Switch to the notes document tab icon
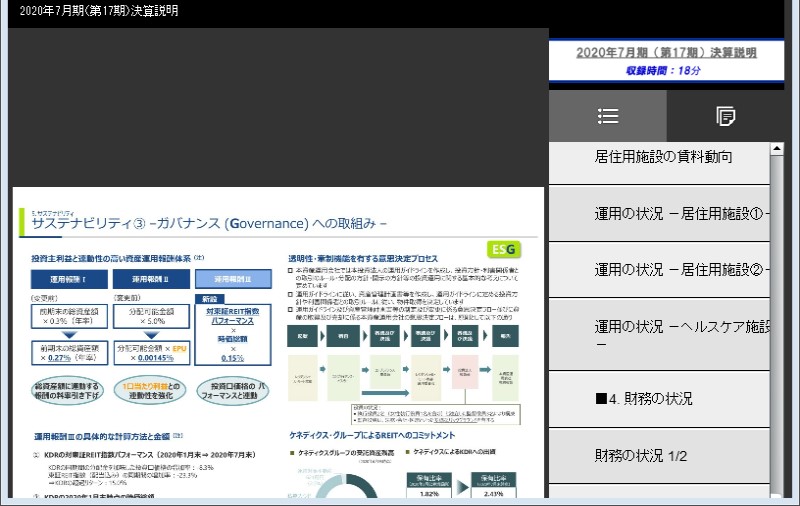 click(725, 116)
